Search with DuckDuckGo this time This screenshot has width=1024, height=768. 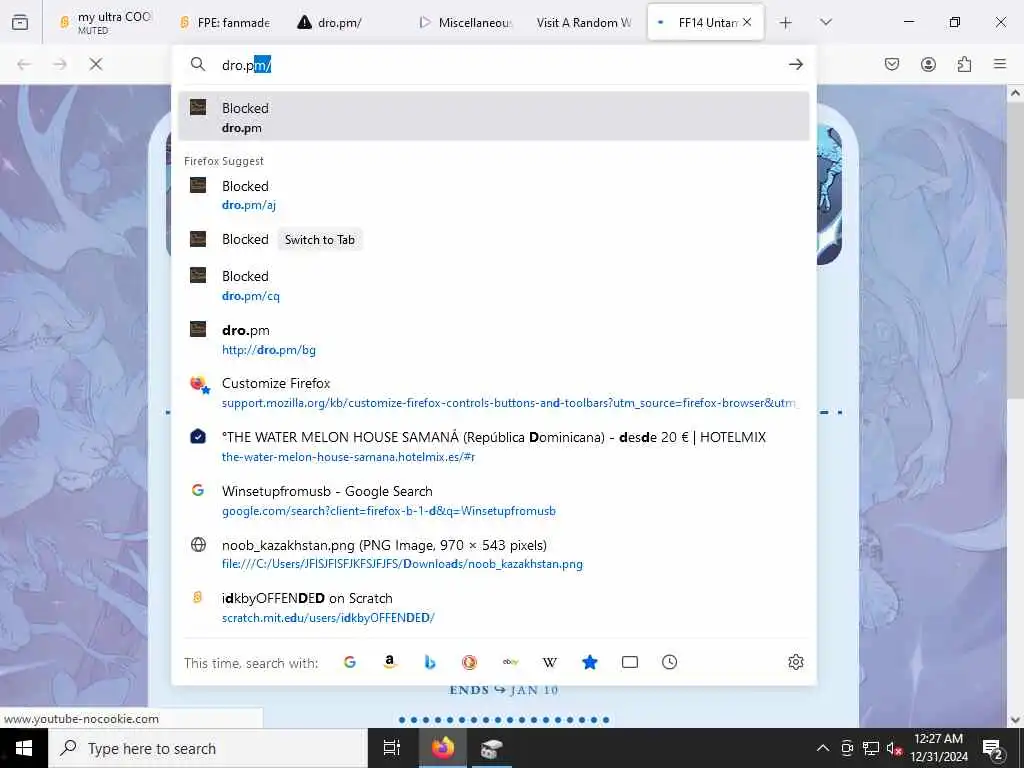pyautogui.click(x=470, y=662)
